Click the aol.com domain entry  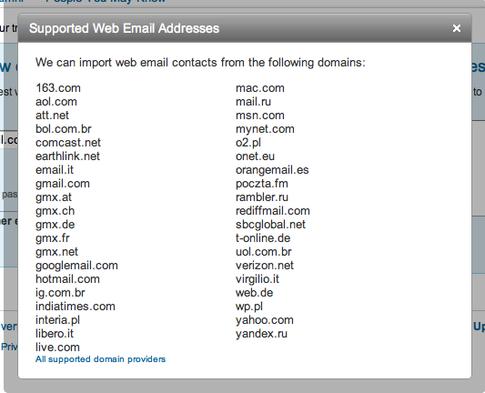click(56, 102)
